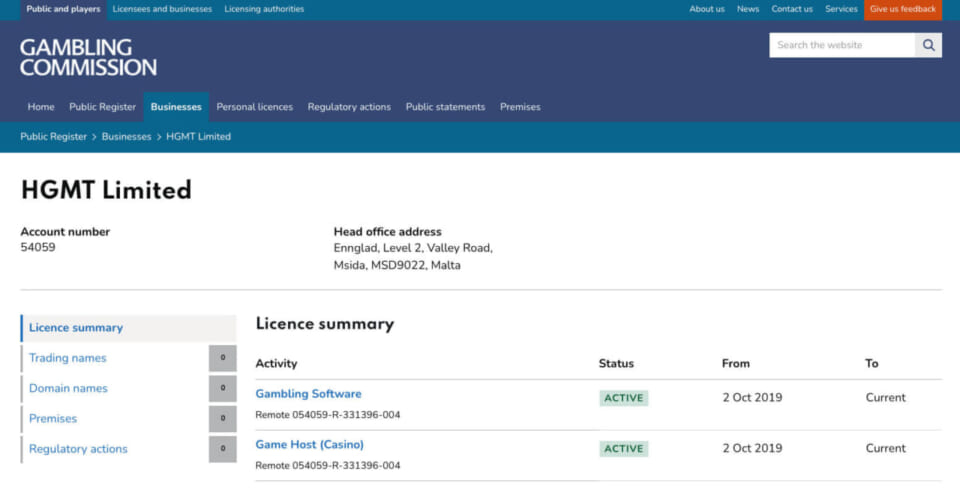Click the Gambling Commission logo

(x=88, y=58)
